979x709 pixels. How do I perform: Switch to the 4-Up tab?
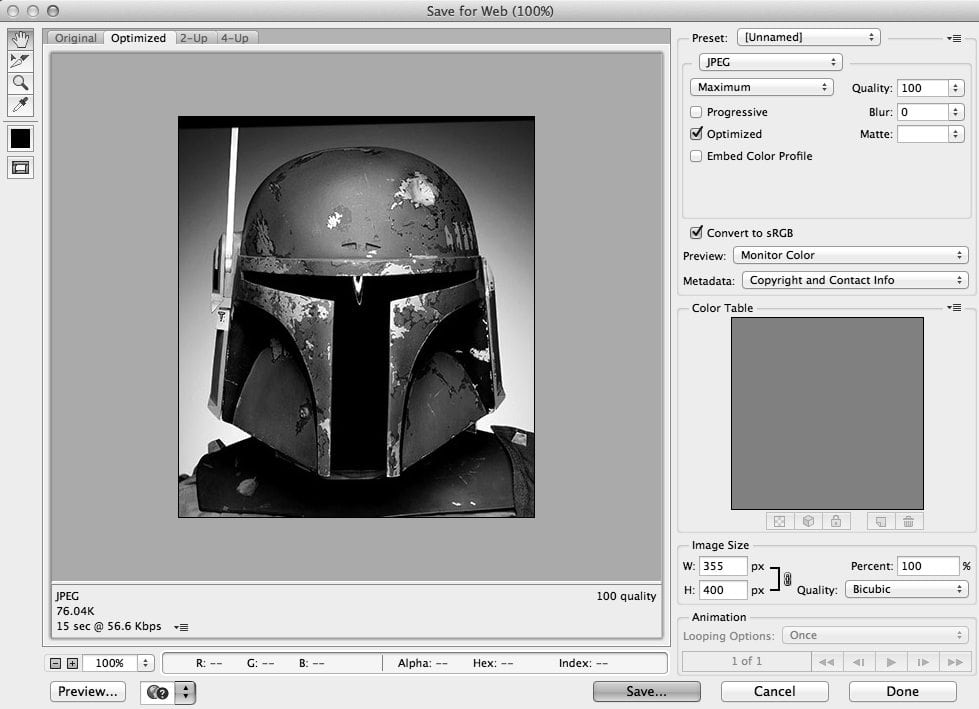click(235, 38)
